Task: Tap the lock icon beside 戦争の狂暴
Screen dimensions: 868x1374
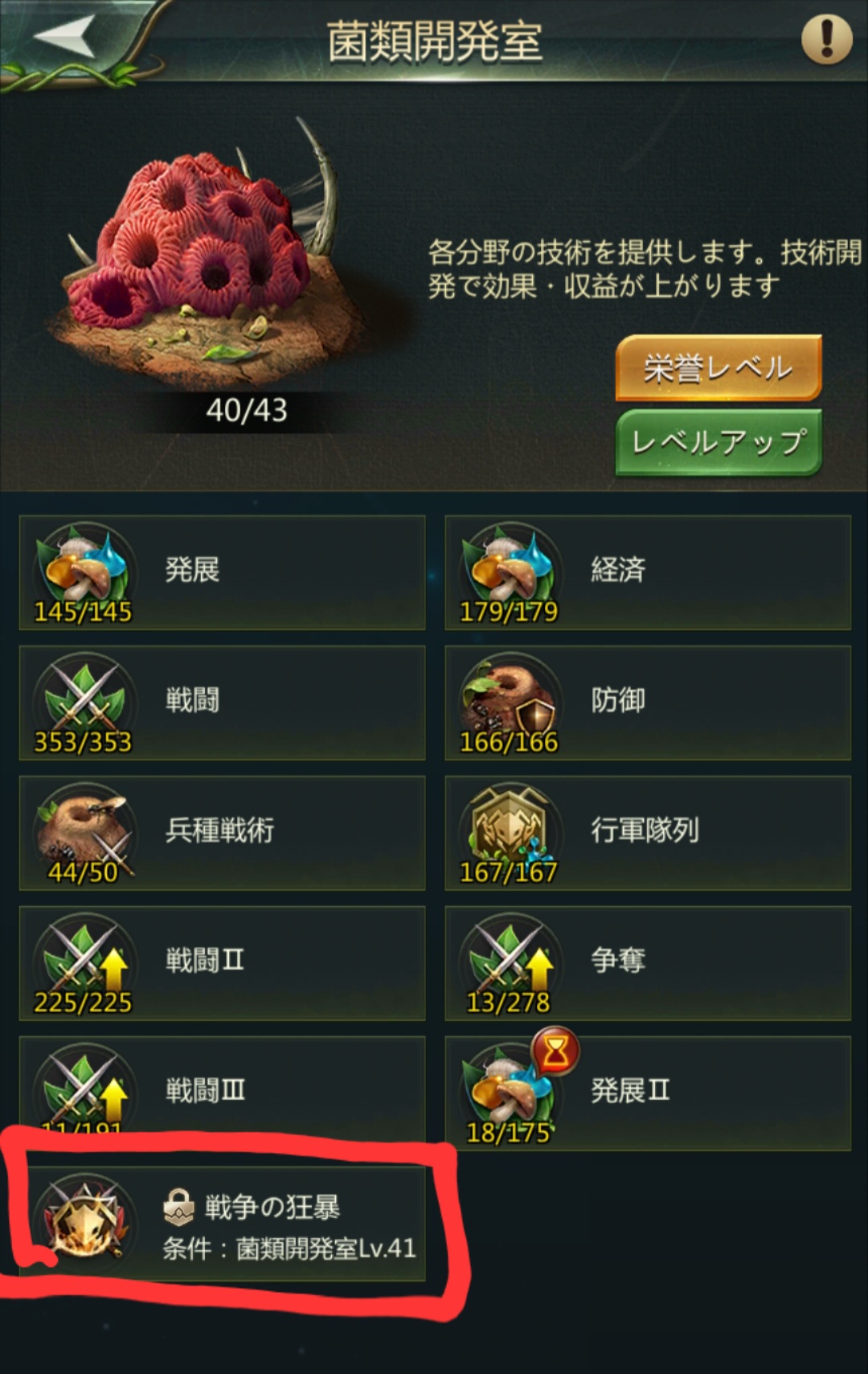Action: (178, 1207)
